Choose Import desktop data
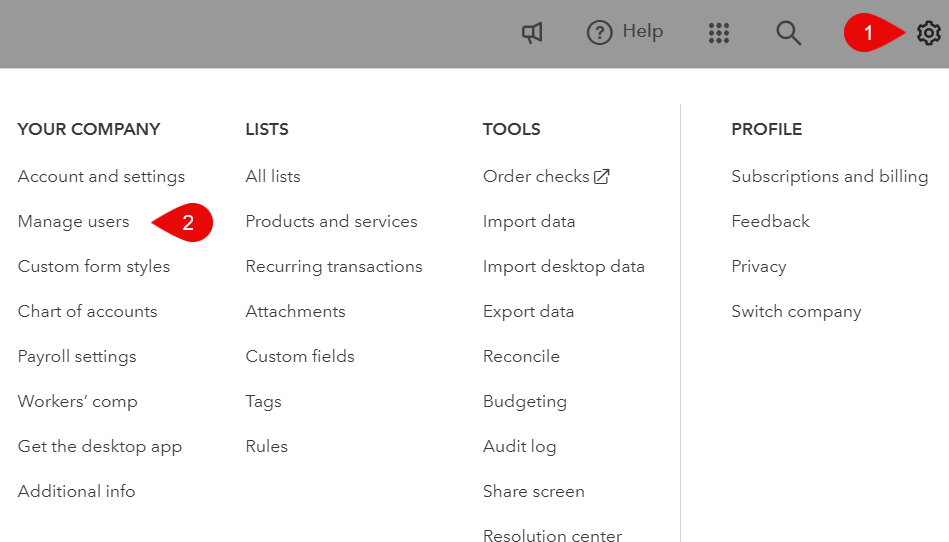949x542 pixels. point(563,267)
